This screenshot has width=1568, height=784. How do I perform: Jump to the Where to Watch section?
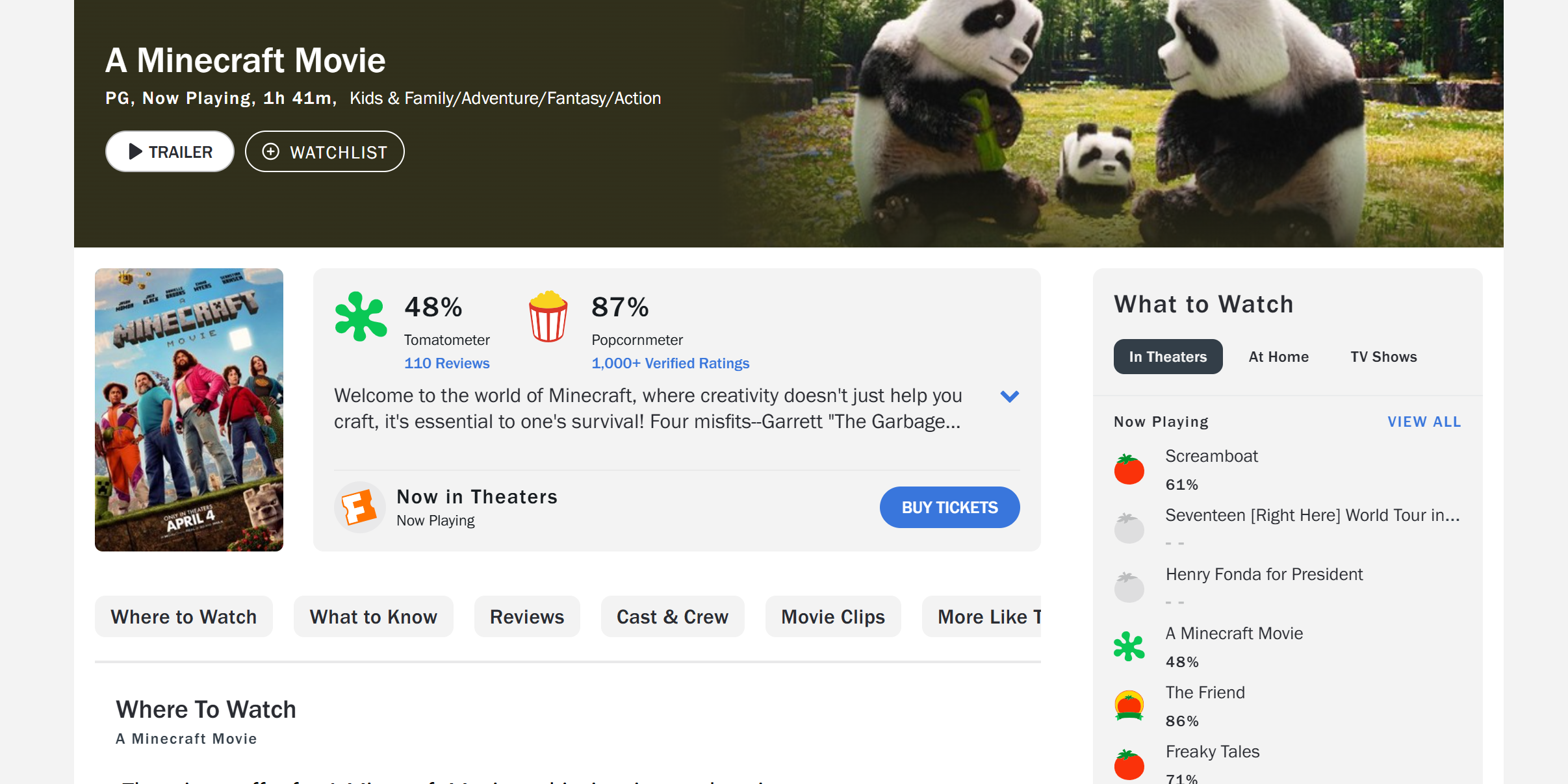coord(184,616)
